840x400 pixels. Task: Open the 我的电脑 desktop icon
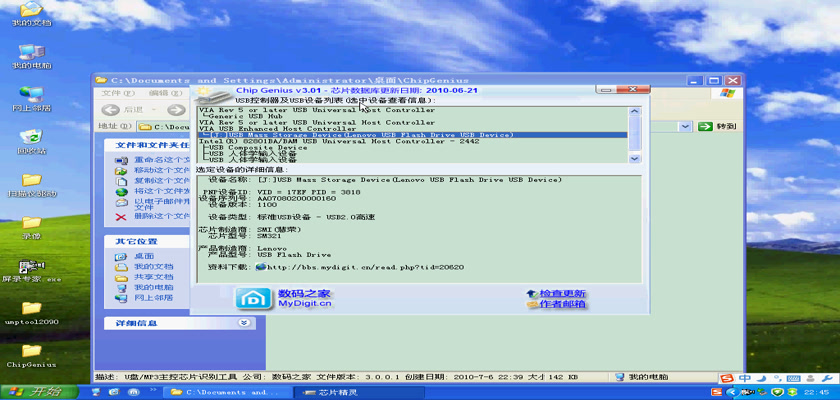tap(31, 56)
